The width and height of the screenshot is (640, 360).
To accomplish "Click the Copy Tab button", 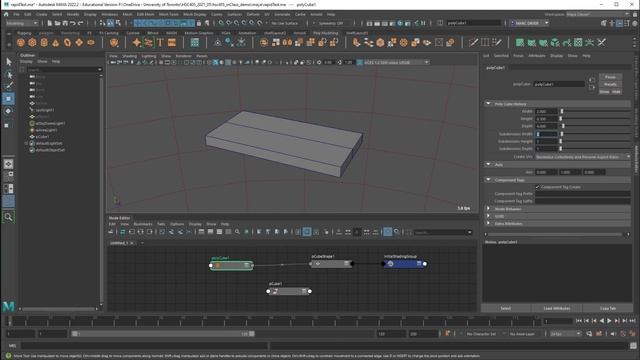I will (x=608, y=308).
